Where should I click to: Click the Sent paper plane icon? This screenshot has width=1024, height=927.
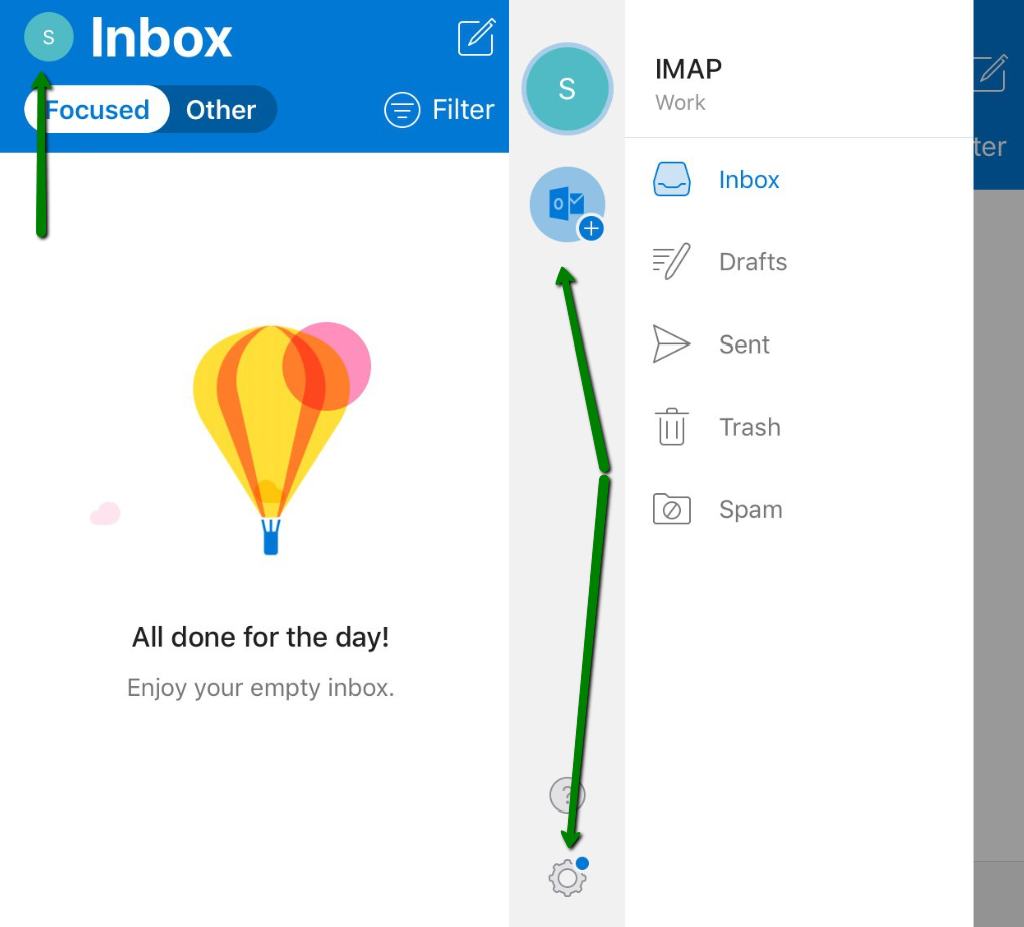click(x=671, y=344)
